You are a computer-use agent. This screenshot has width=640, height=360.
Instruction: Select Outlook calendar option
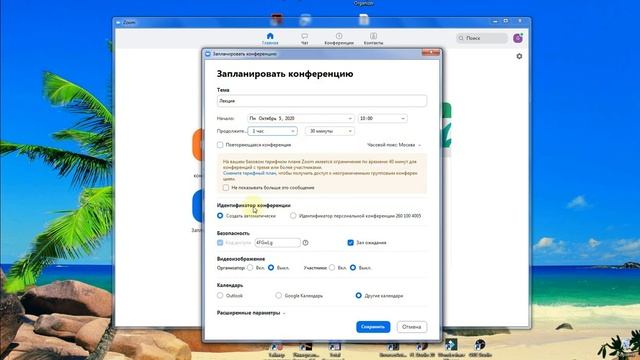point(220,295)
